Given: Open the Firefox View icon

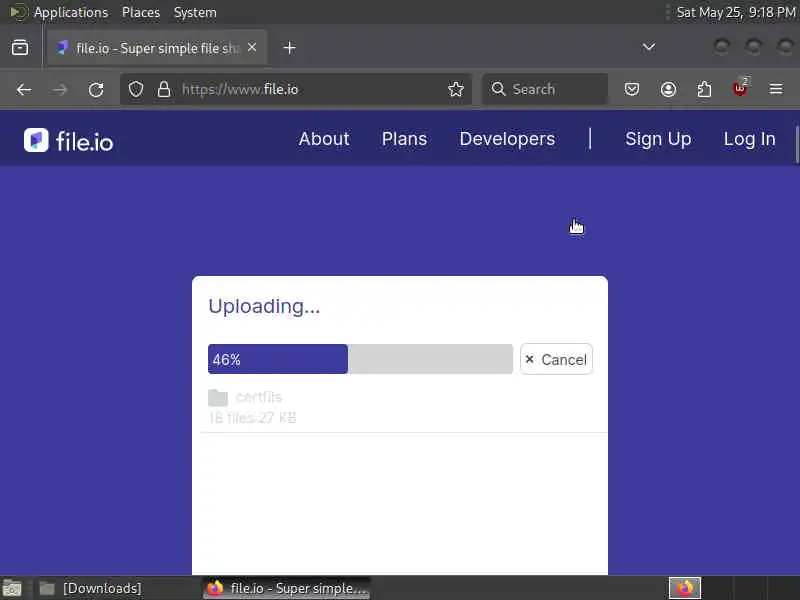Looking at the screenshot, I should pyautogui.click(x=20, y=47).
